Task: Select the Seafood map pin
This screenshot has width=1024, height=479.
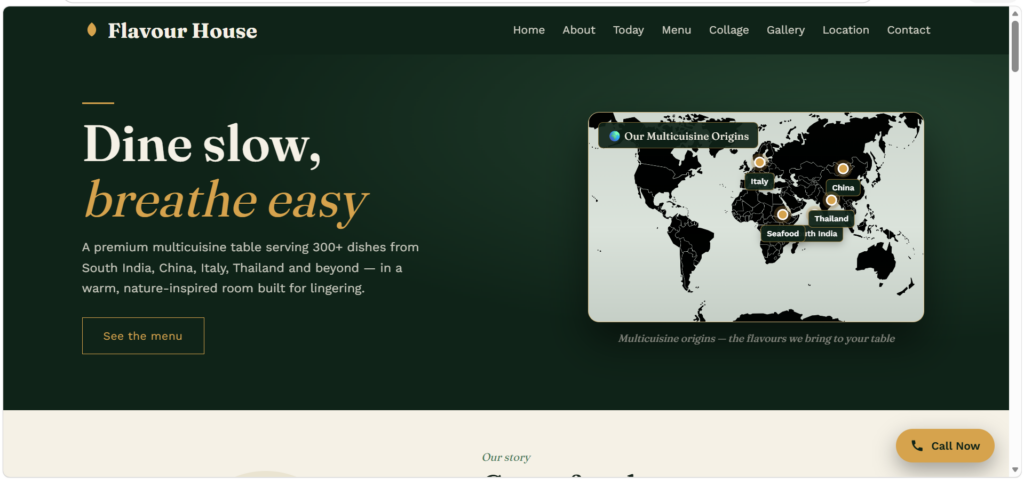Action: tap(782, 214)
